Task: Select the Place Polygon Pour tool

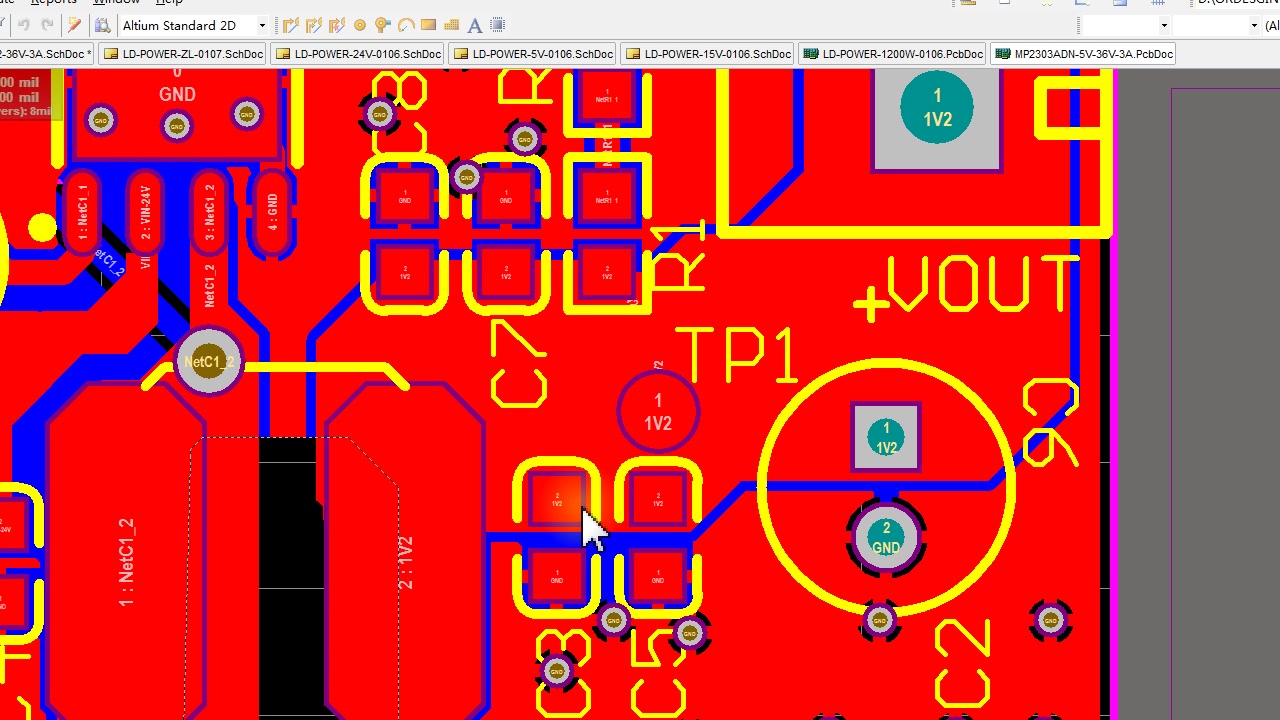Action: click(x=451, y=25)
